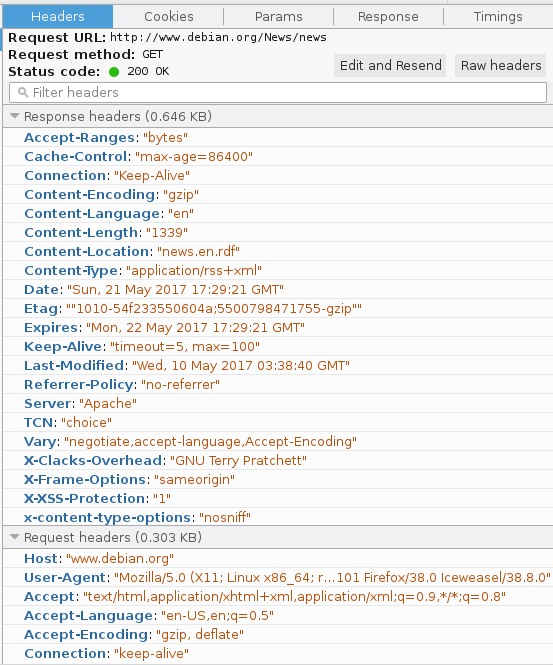The height and width of the screenshot is (665, 553).
Task: Click the Raw headers button
Action: 500,65
